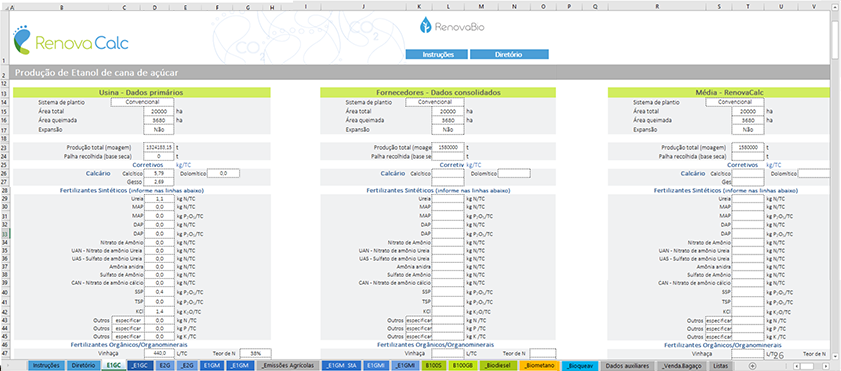Click Área total field in Usina section
Viewport: 841px width, 371px height.
[x=159, y=111]
